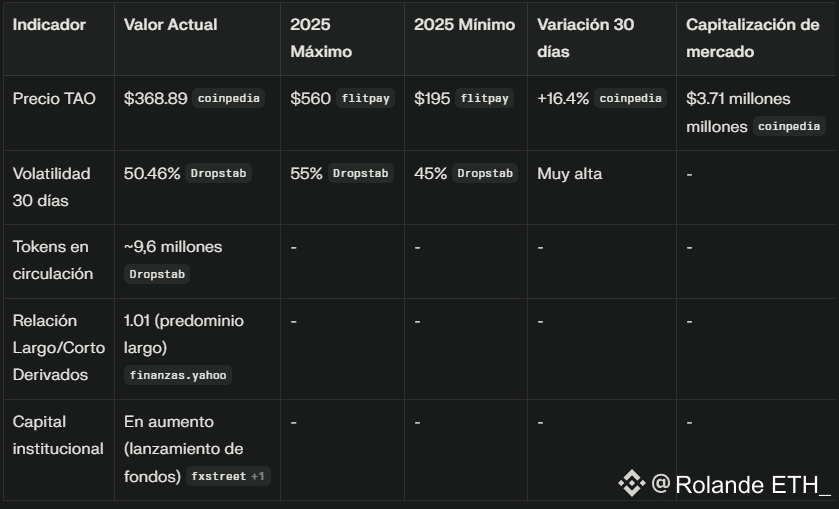The height and width of the screenshot is (509, 839).
Task: Click the Binance logo icon in watermark
Action: point(631,484)
